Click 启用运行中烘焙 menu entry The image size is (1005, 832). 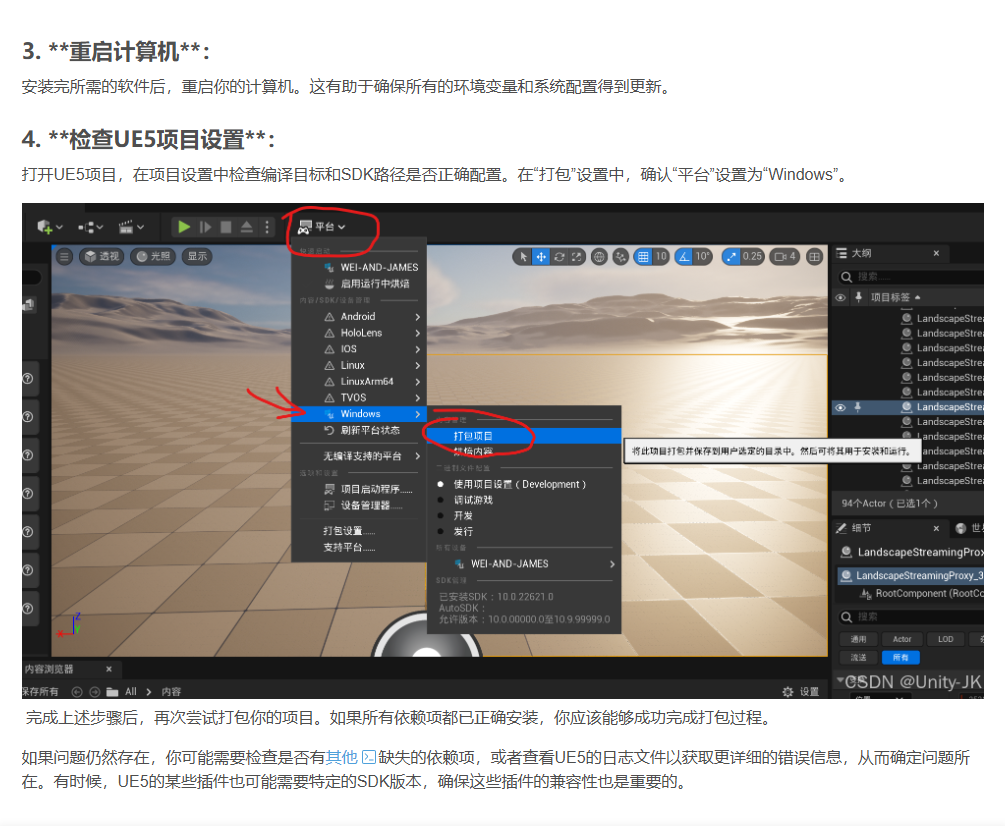359,283
